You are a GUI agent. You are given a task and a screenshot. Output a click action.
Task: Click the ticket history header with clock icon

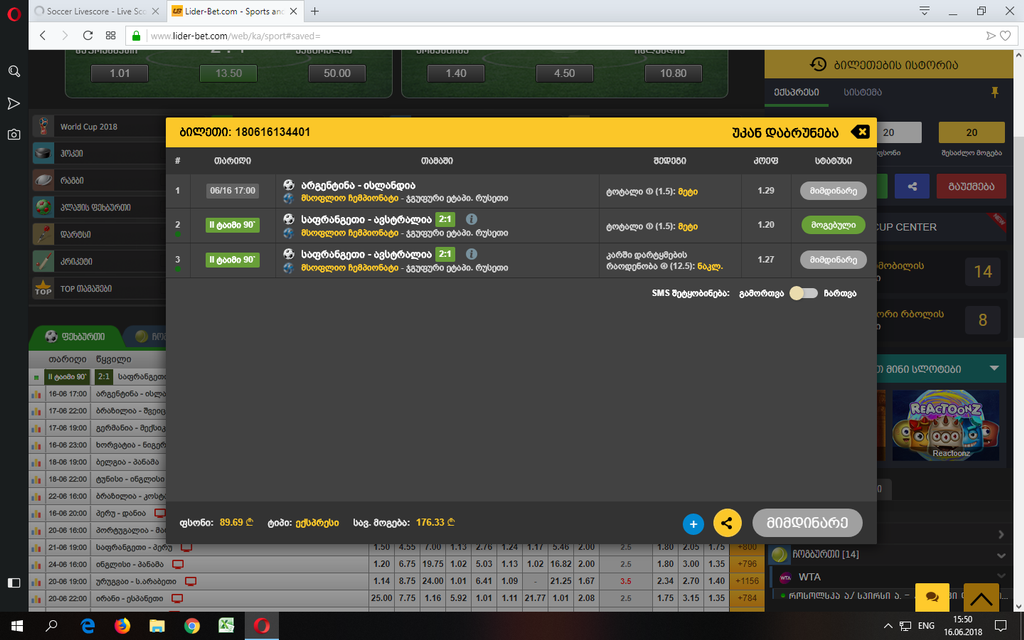click(x=888, y=64)
